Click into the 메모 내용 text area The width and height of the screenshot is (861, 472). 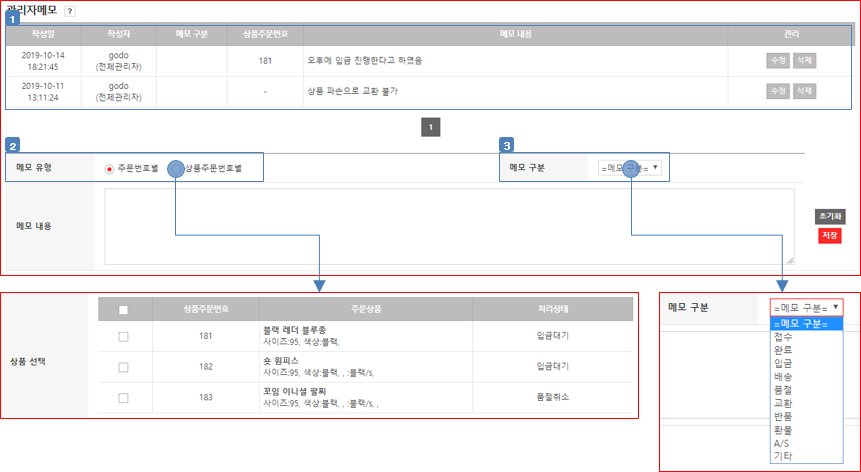(x=449, y=227)
